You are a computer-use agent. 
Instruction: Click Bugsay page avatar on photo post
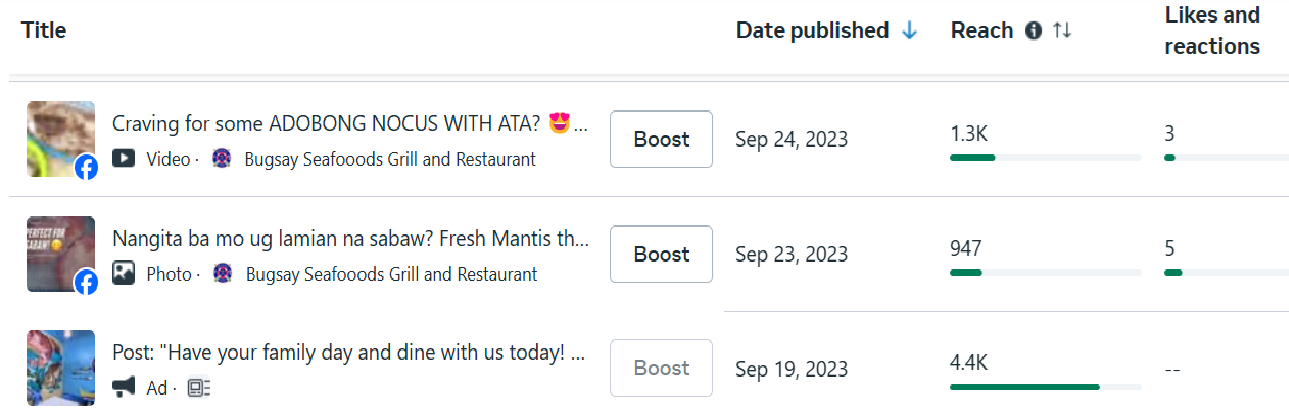(x=222, y=273)
